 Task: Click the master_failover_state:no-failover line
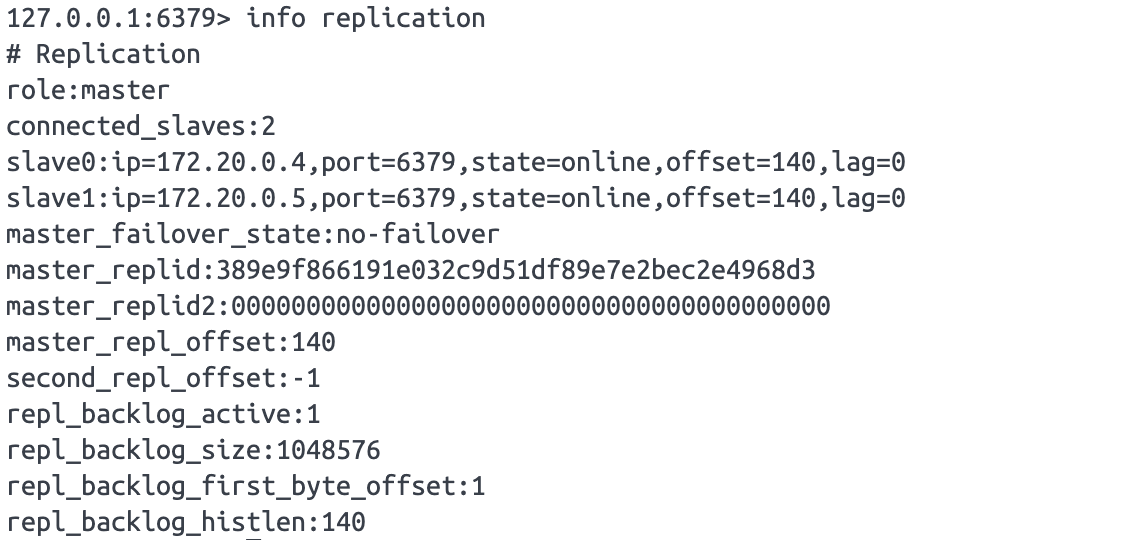tap(253, 235)
